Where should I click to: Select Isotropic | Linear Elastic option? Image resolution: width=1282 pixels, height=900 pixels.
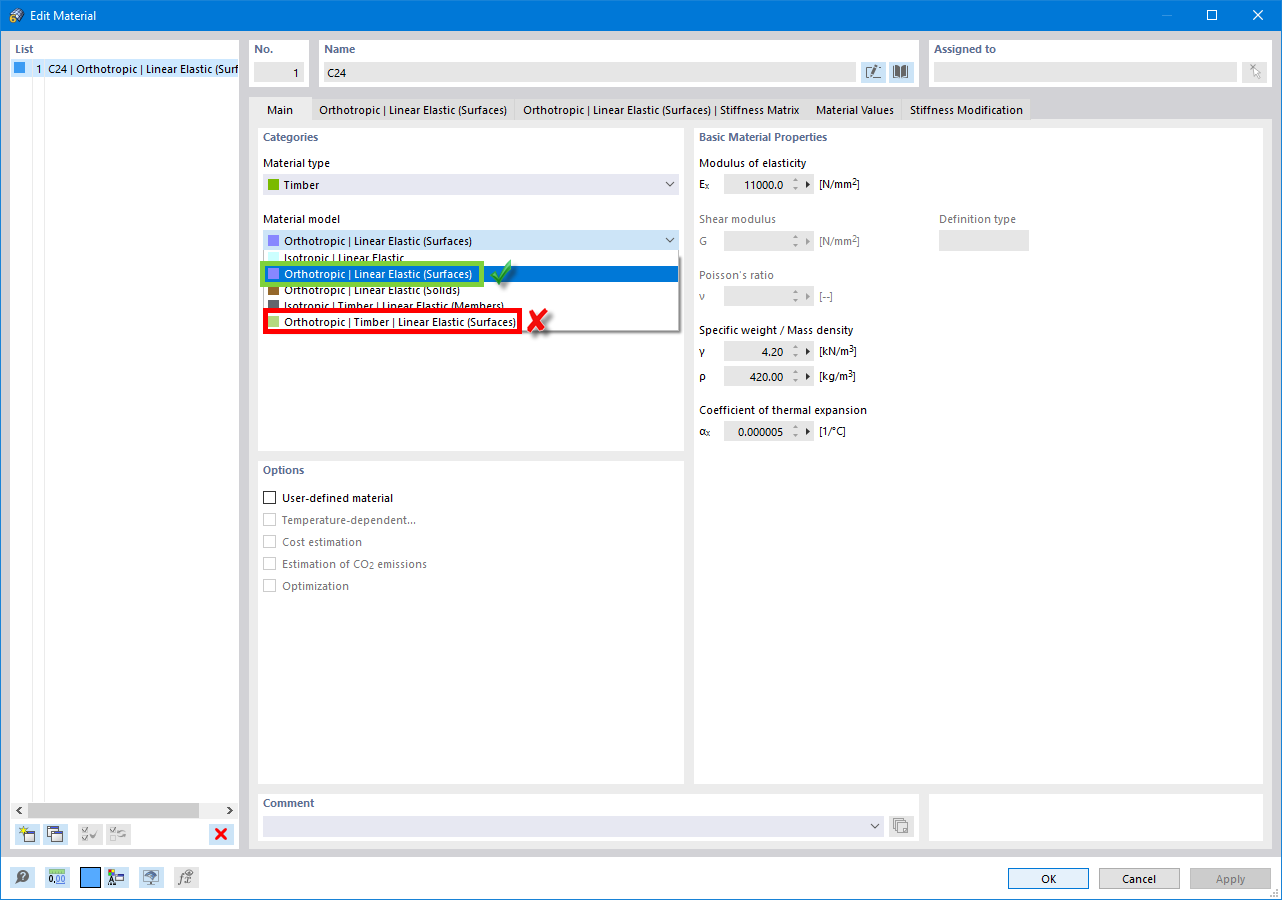(470, 258)
